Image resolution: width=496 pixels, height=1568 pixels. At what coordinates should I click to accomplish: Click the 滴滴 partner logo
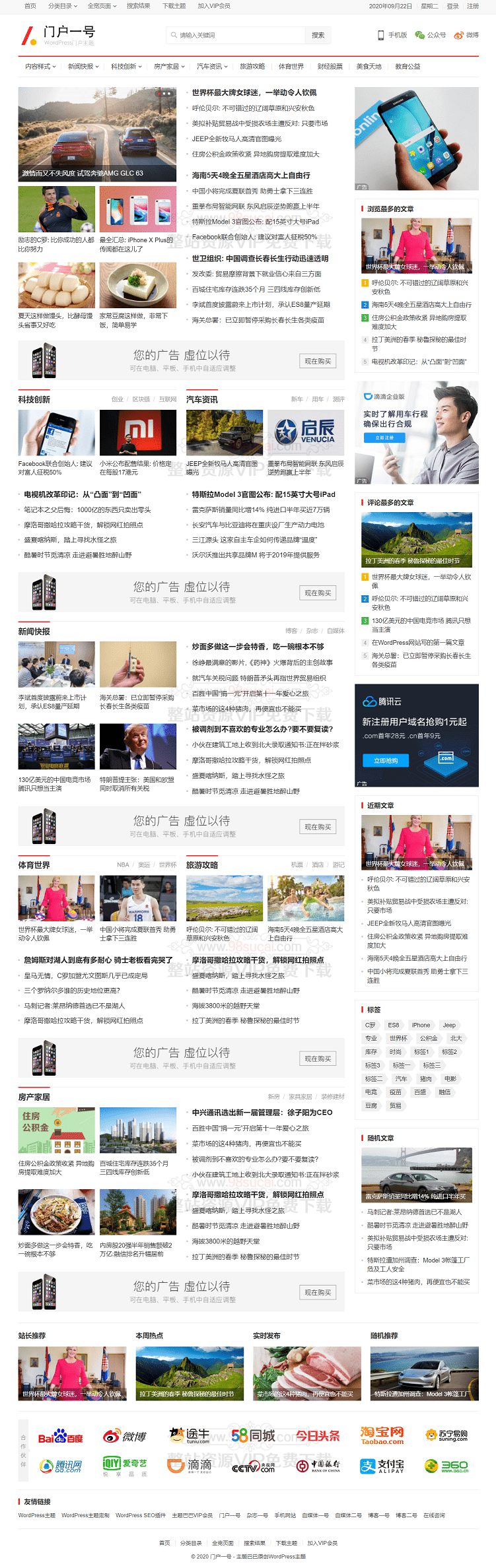tap(190, 1465)
